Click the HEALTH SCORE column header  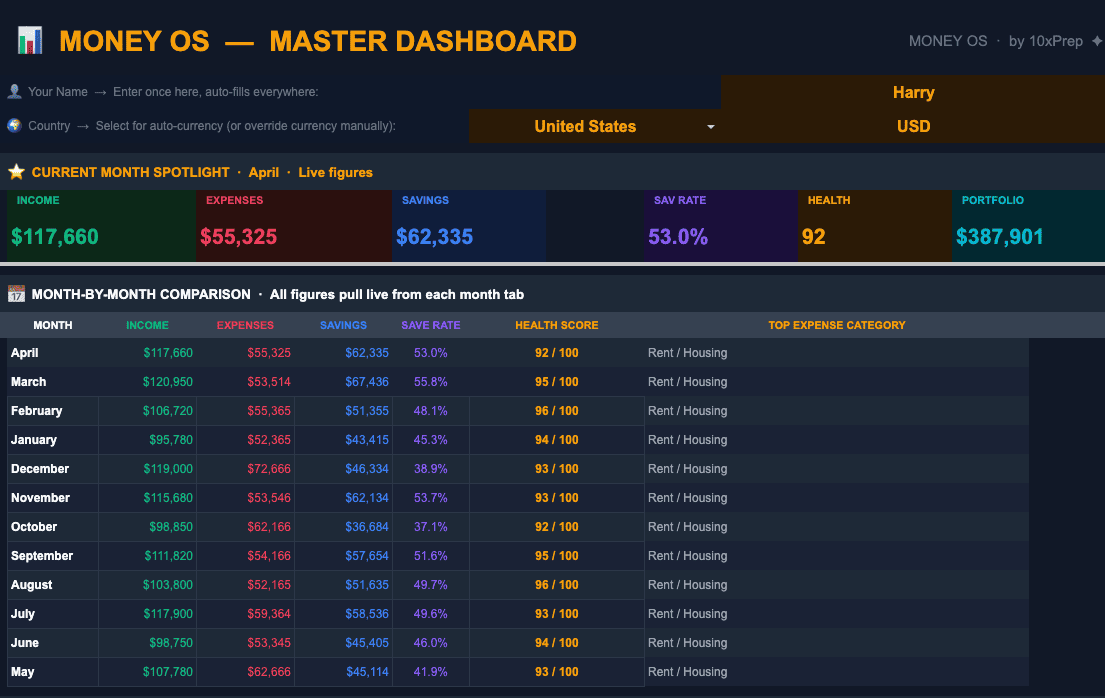556,325
